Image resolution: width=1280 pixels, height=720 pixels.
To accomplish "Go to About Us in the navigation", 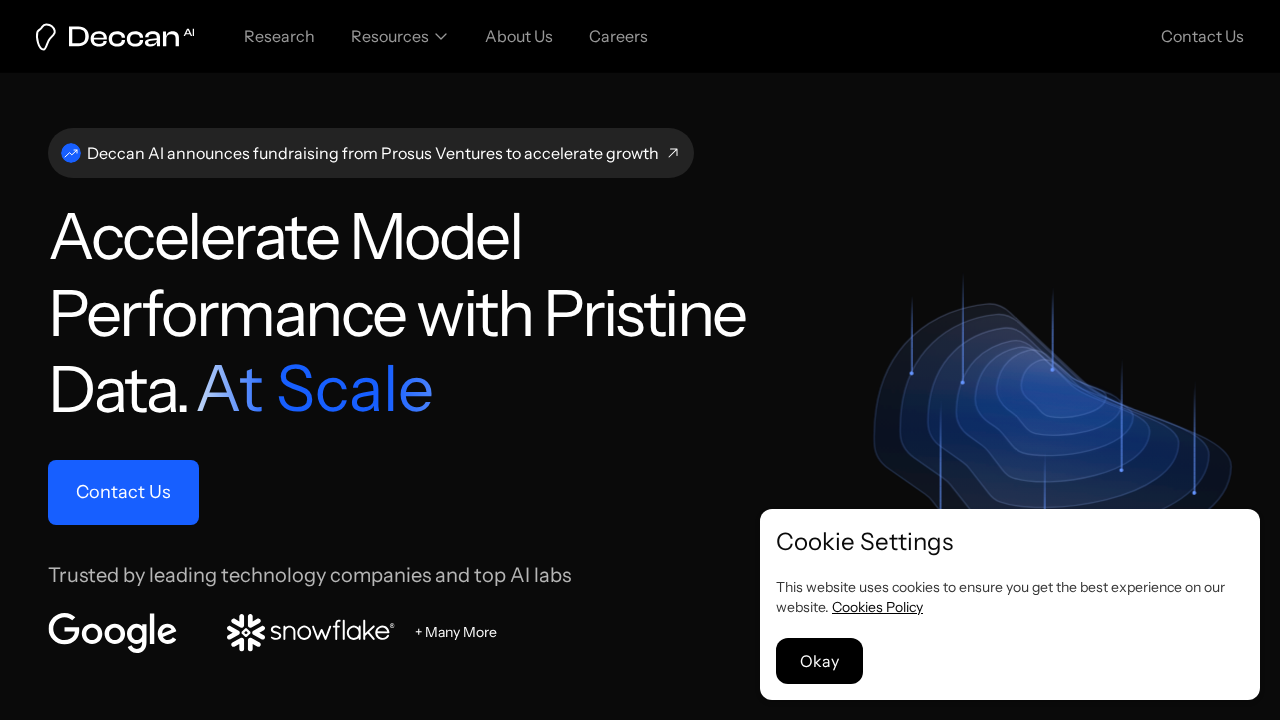I will tap(519, 37).
